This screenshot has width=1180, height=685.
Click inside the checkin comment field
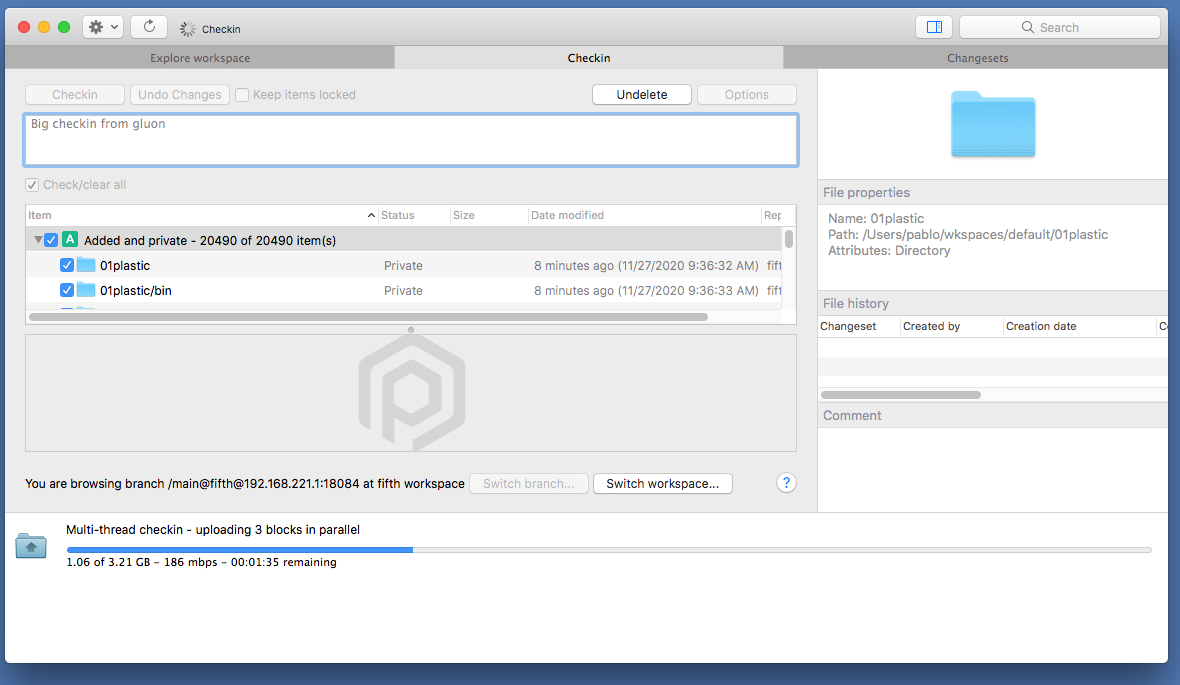[410, 139]
